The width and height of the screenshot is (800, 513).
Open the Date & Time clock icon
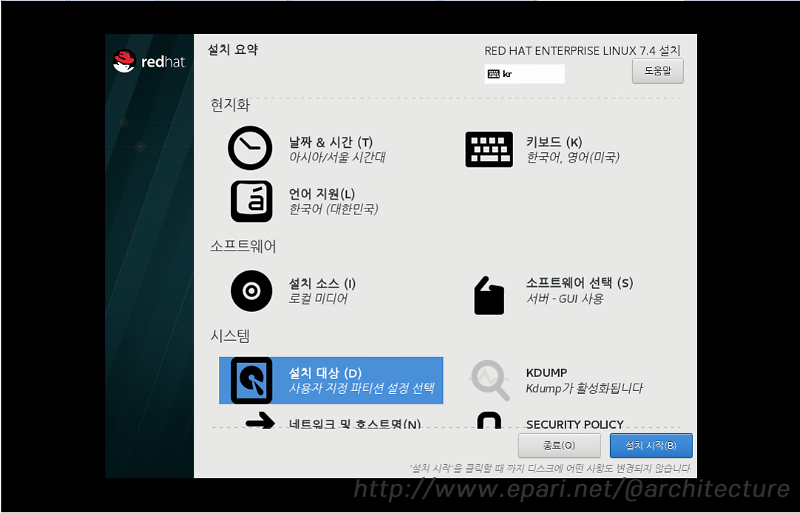point(250,148)
